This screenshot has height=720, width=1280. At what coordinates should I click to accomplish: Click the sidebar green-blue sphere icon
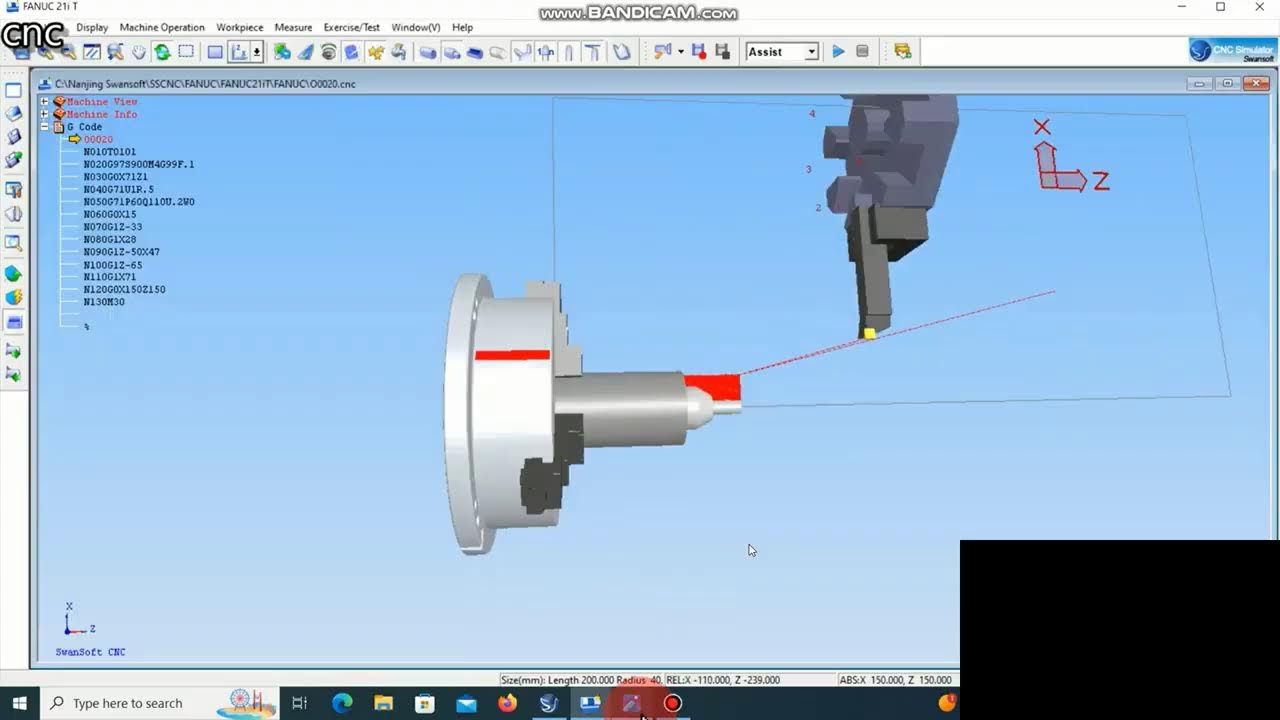point(13,273)
